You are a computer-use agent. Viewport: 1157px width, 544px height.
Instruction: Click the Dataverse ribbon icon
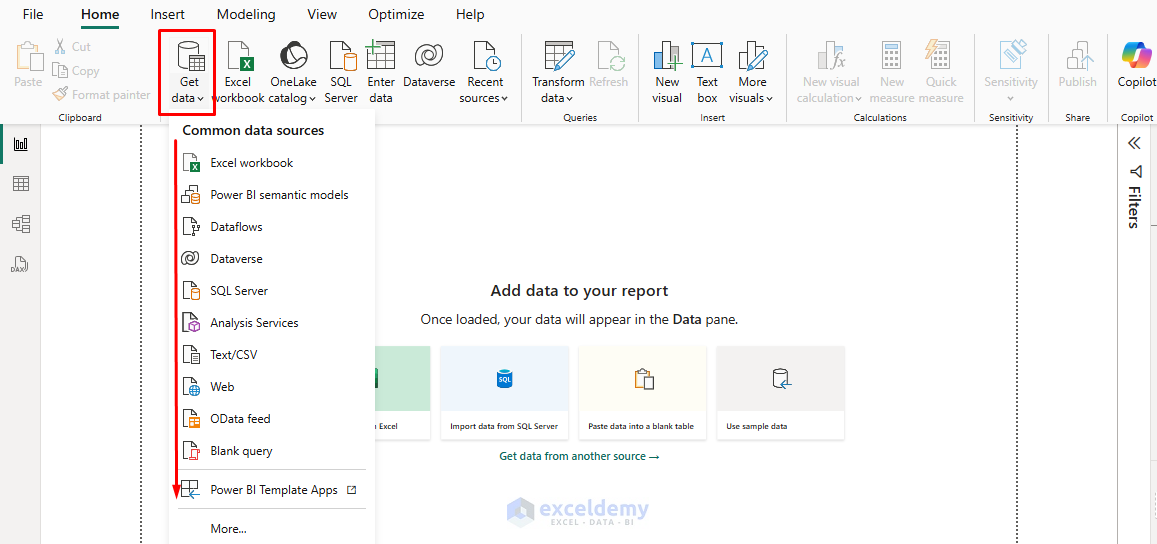click(x=429, y=55)
